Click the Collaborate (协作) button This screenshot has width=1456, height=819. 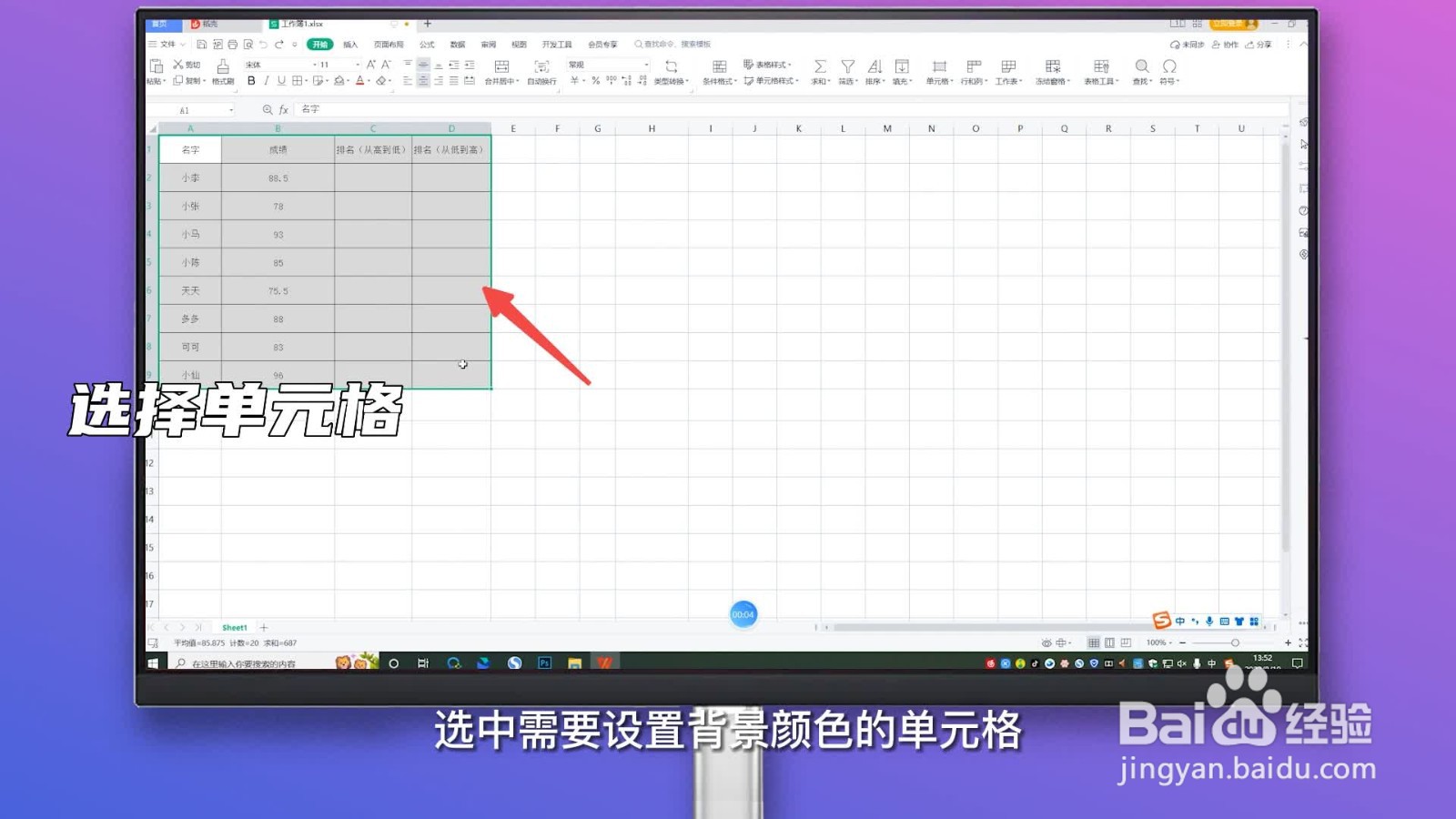click(1225, 45)
